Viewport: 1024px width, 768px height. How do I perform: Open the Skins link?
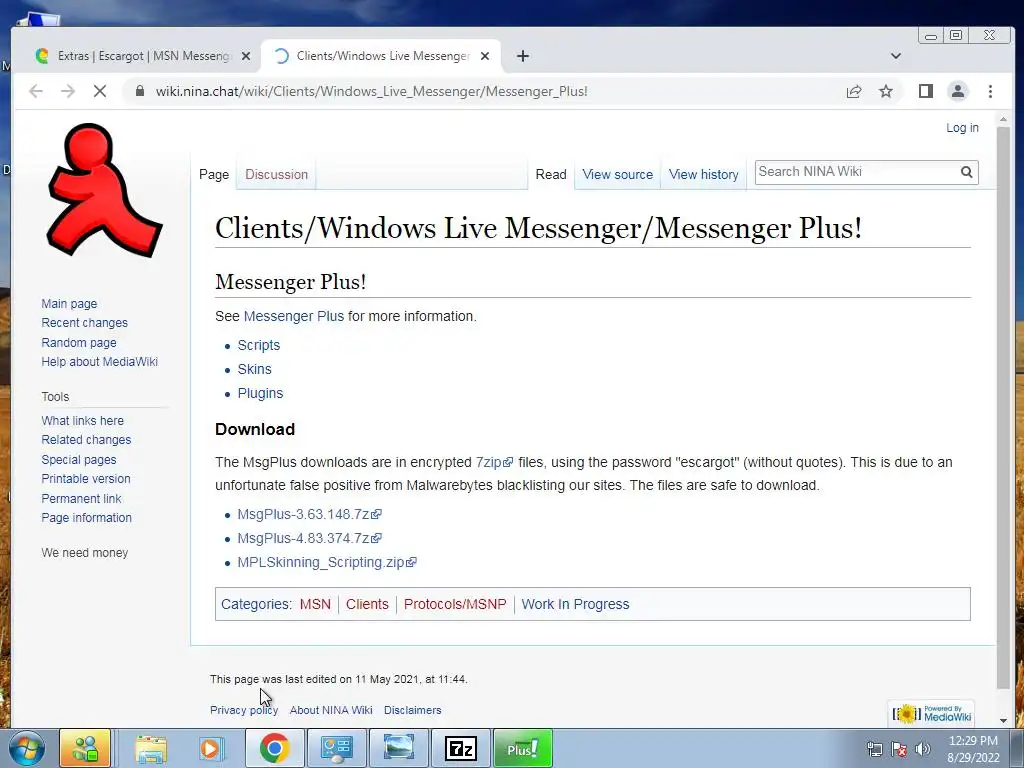[x=254, y=369]
